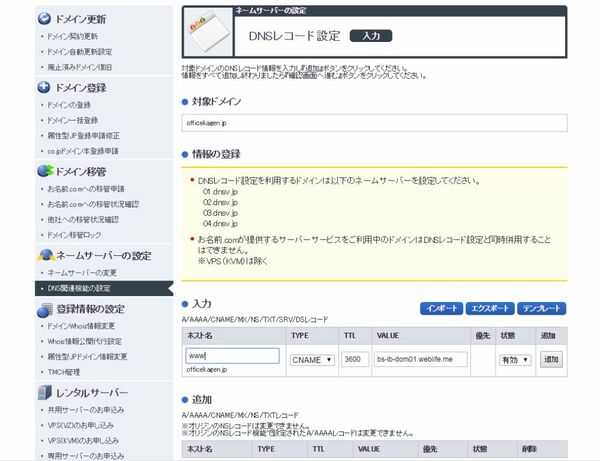Click the 04.dnsv.jp nameserver text
600x461 pixels.
point(220,223)
